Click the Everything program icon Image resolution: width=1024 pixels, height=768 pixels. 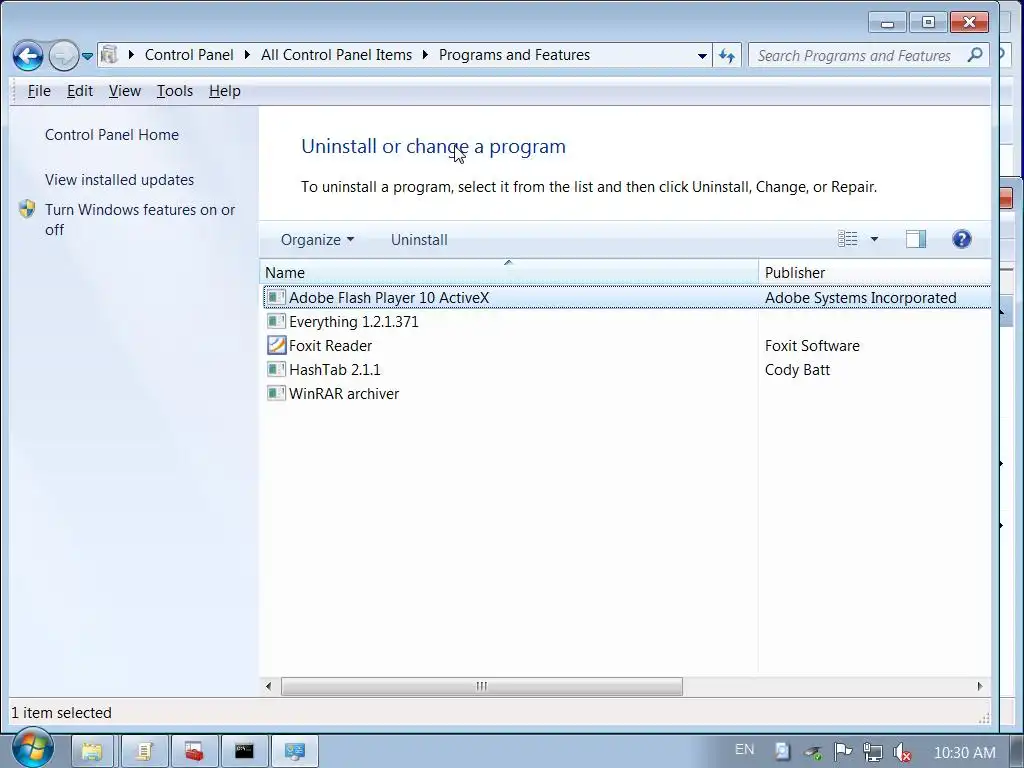tap(276, 321)
